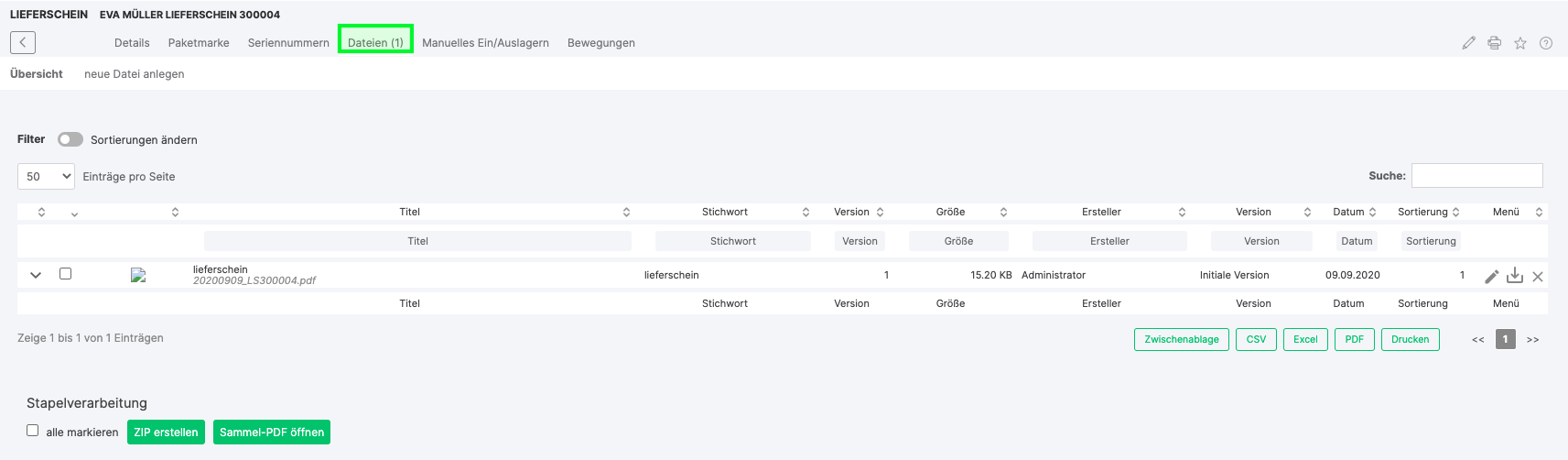Open help via question mark icon
1568x460 pixels.
click(x=1546, y=43)
